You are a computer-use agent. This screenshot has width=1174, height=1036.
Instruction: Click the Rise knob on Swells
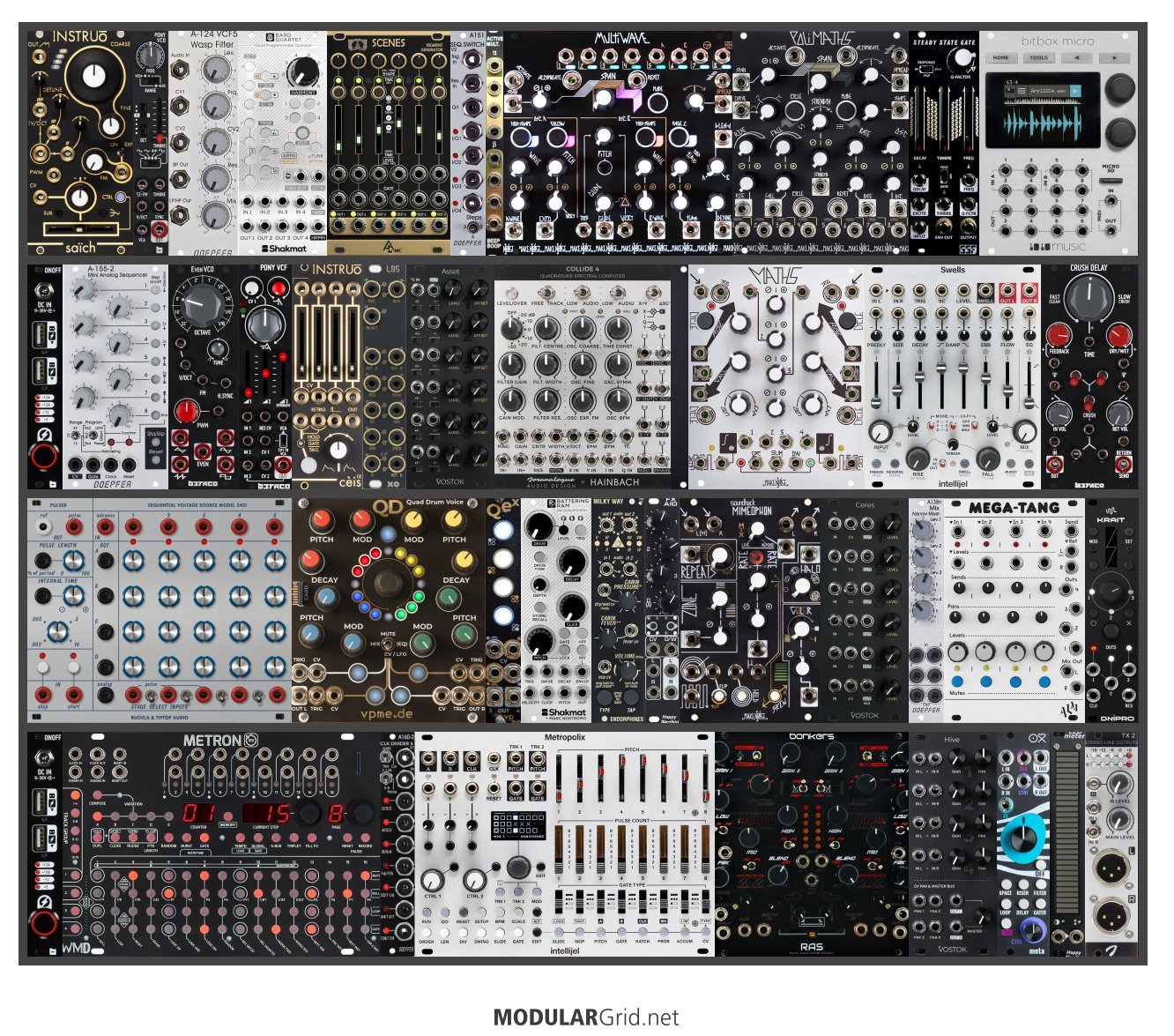[918, 458]
